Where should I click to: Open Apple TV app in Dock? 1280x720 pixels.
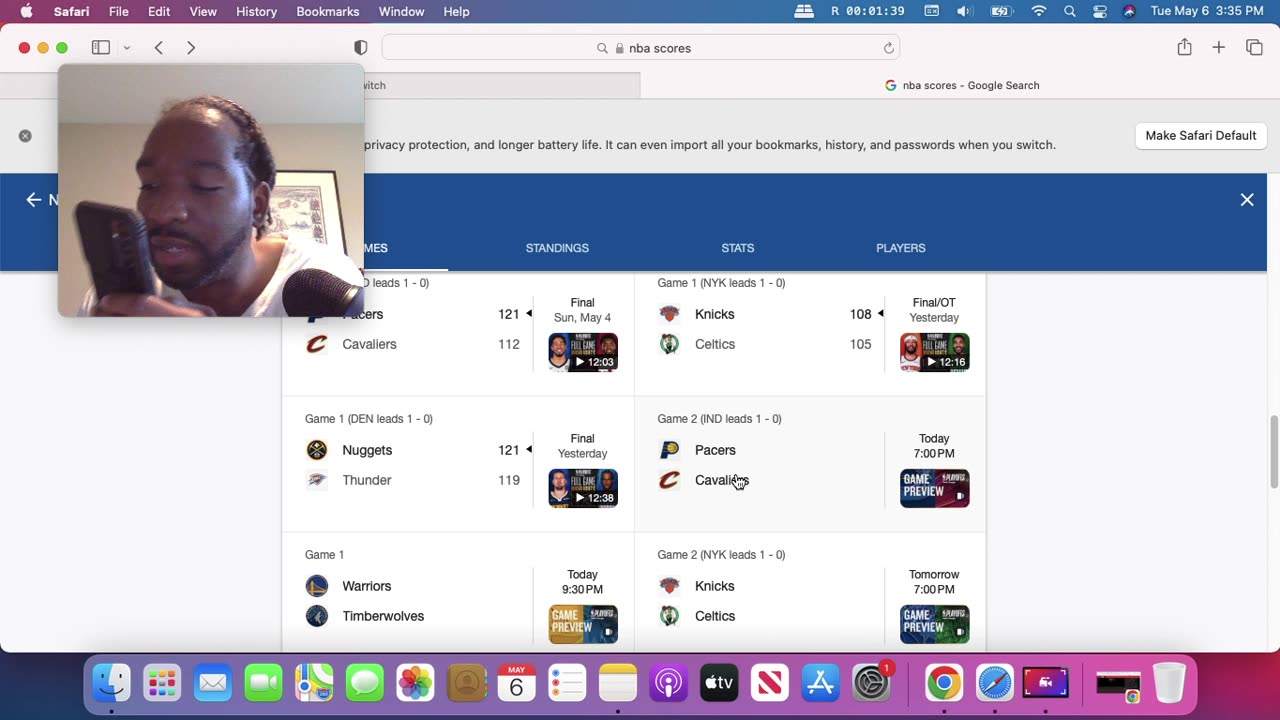(719, 684)
